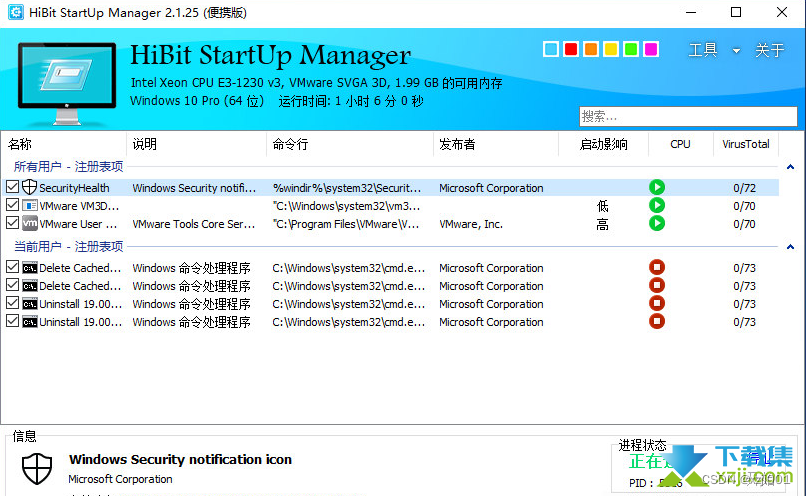Click the VMware VM3D entry icon

pyautogui.click(x=30, y=206)
